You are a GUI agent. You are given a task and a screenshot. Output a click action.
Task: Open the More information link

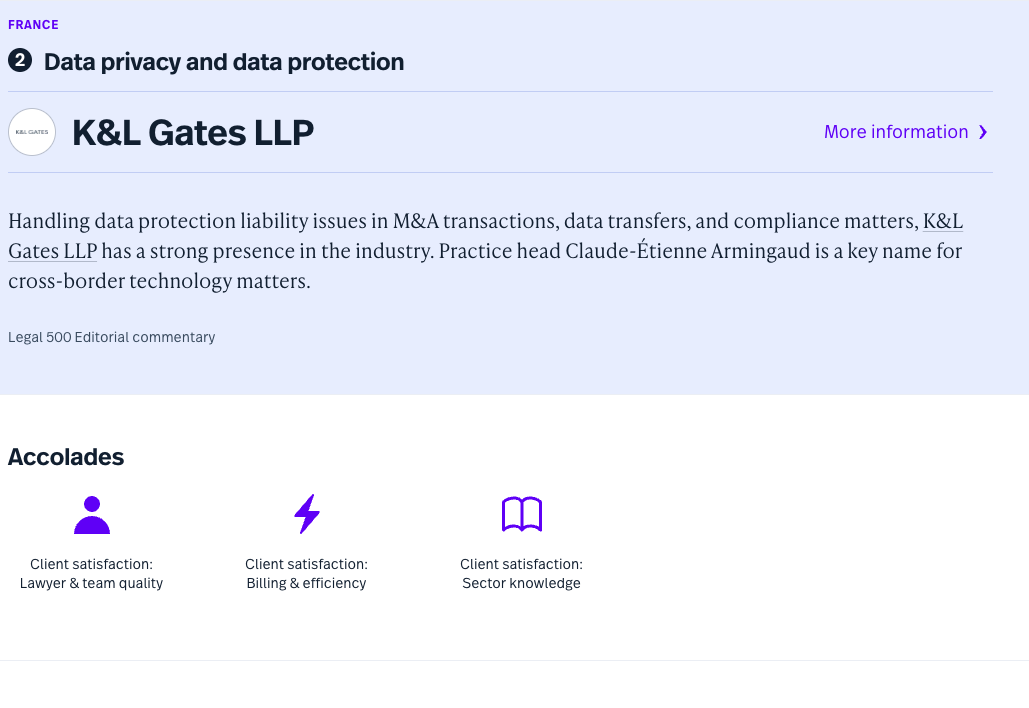[896, 132]
